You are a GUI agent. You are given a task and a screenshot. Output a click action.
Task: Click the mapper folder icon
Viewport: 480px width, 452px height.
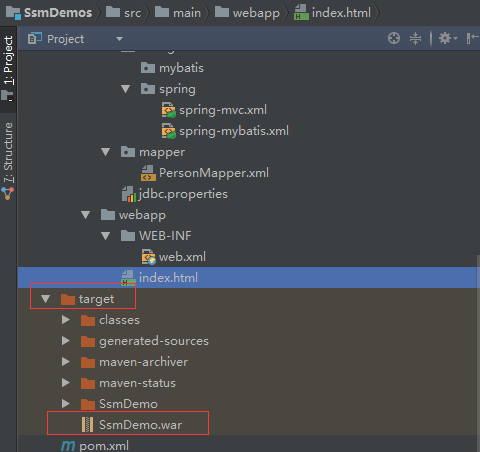[128, 152]
